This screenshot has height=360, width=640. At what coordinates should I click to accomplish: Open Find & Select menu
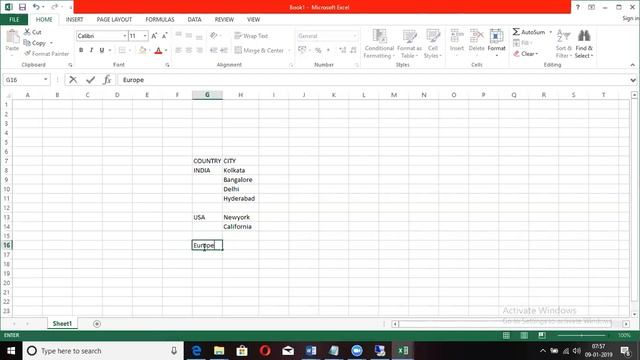click(584, 44)
